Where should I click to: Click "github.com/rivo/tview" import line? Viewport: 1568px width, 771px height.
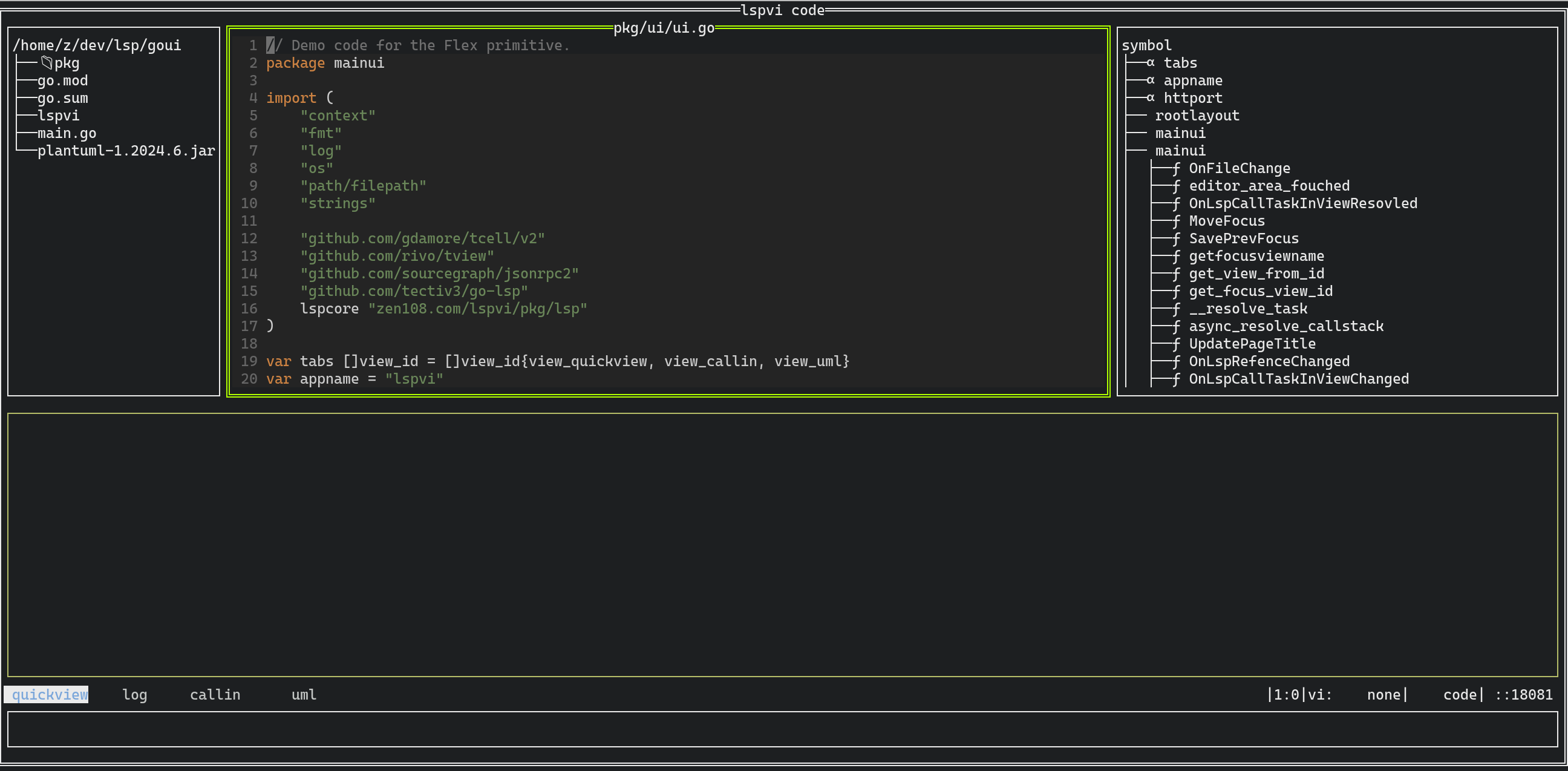[x=397, y=257]
